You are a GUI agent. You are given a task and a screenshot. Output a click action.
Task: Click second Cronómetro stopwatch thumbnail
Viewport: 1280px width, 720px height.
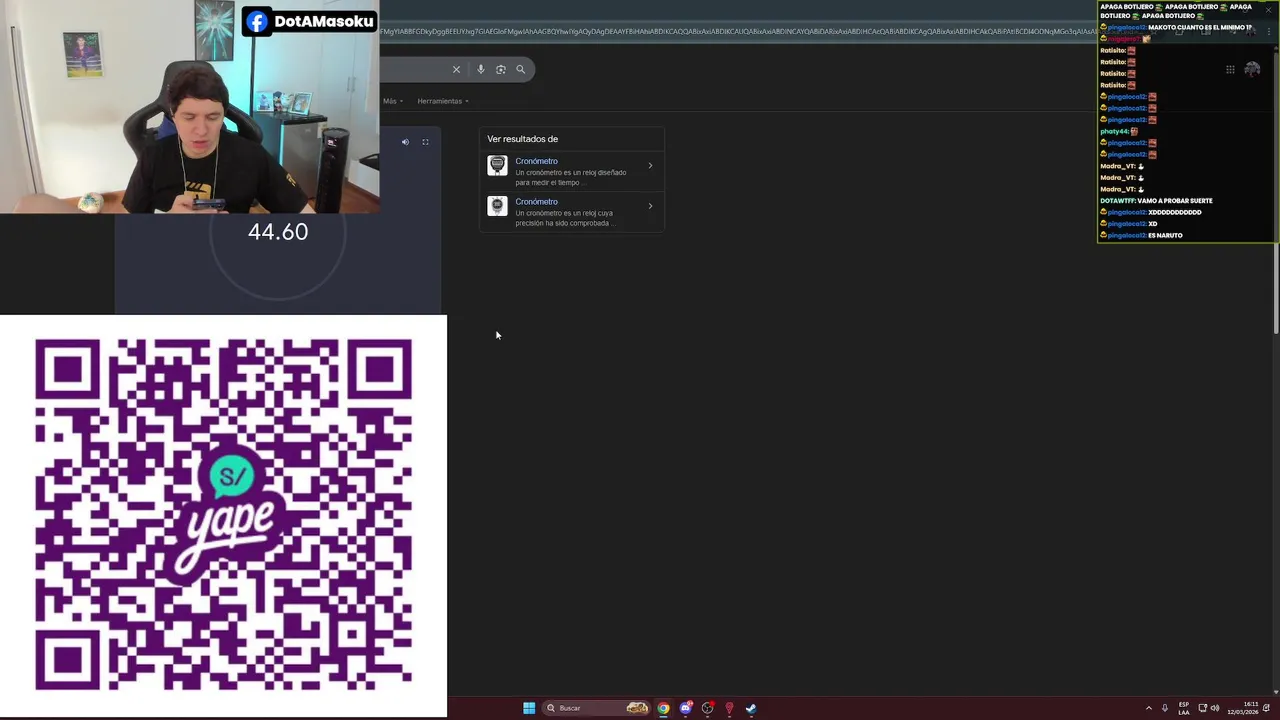(497, 206)
